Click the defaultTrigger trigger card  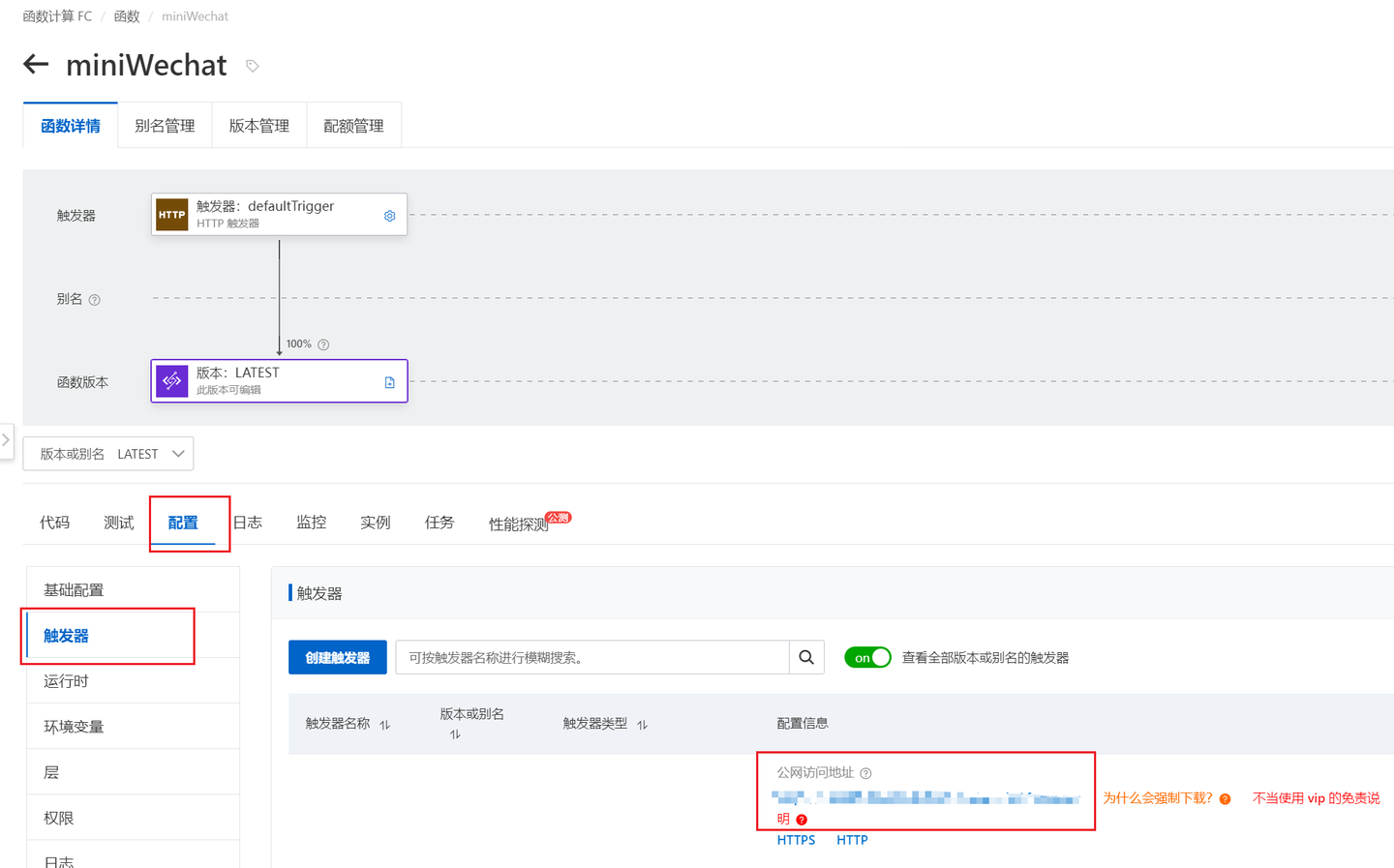pyautogui.click(x=279, y=215)
